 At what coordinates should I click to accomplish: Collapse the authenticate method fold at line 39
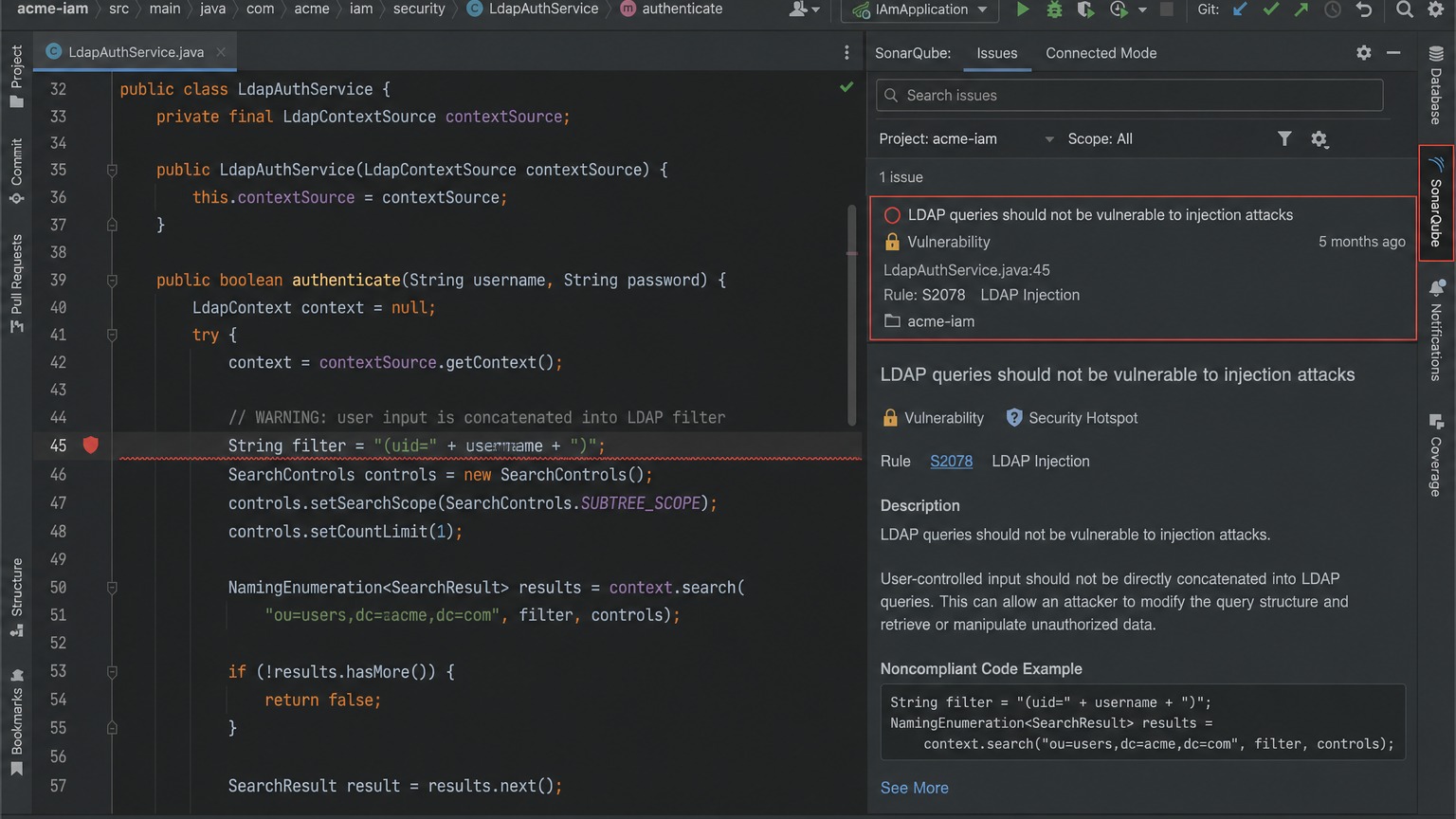tap(112, 281)
